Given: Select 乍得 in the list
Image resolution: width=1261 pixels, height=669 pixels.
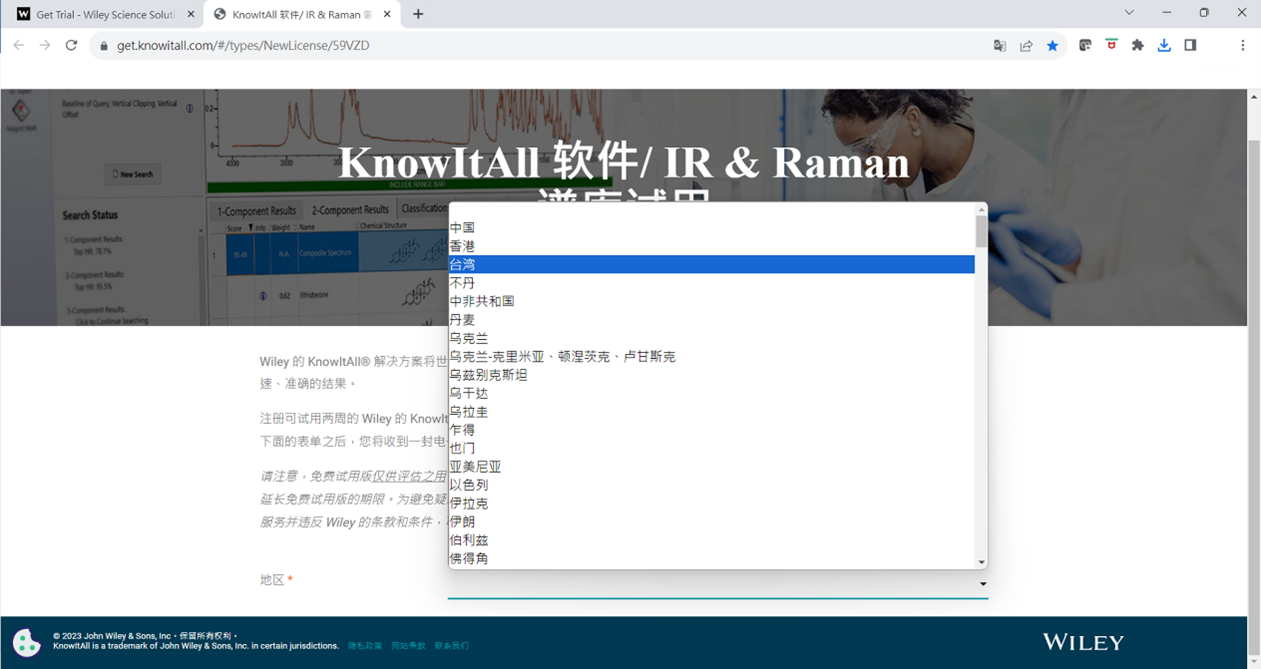Looking at the screenshot, I should tap(712, 430).
